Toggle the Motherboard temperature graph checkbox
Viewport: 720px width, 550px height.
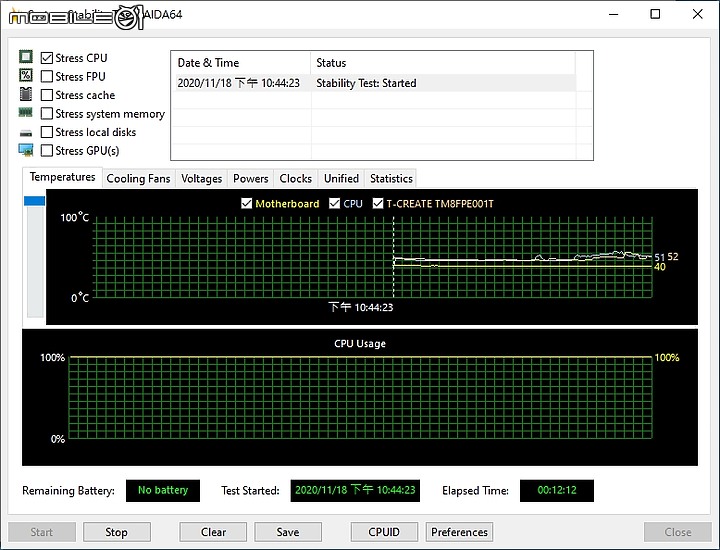247,203
